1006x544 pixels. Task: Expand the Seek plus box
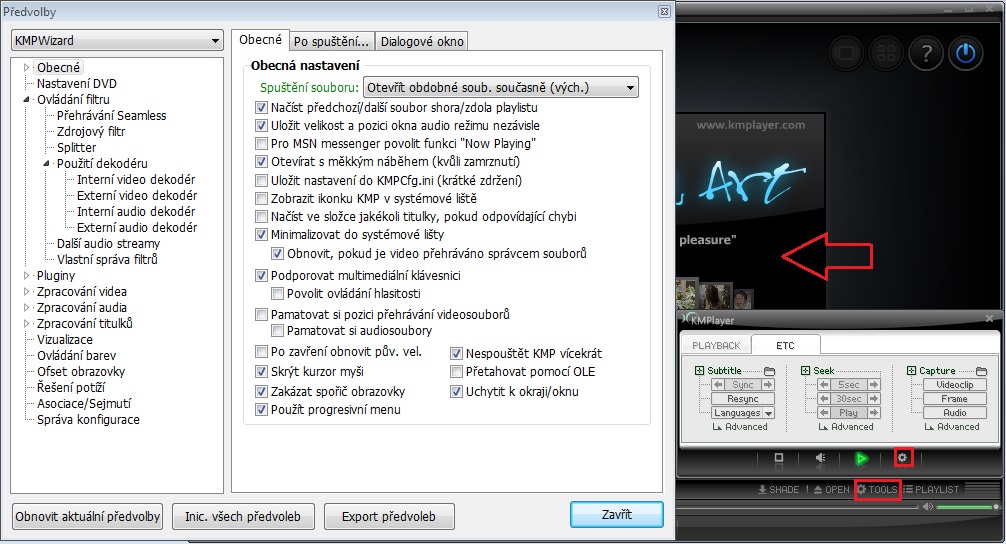(805, 371)
